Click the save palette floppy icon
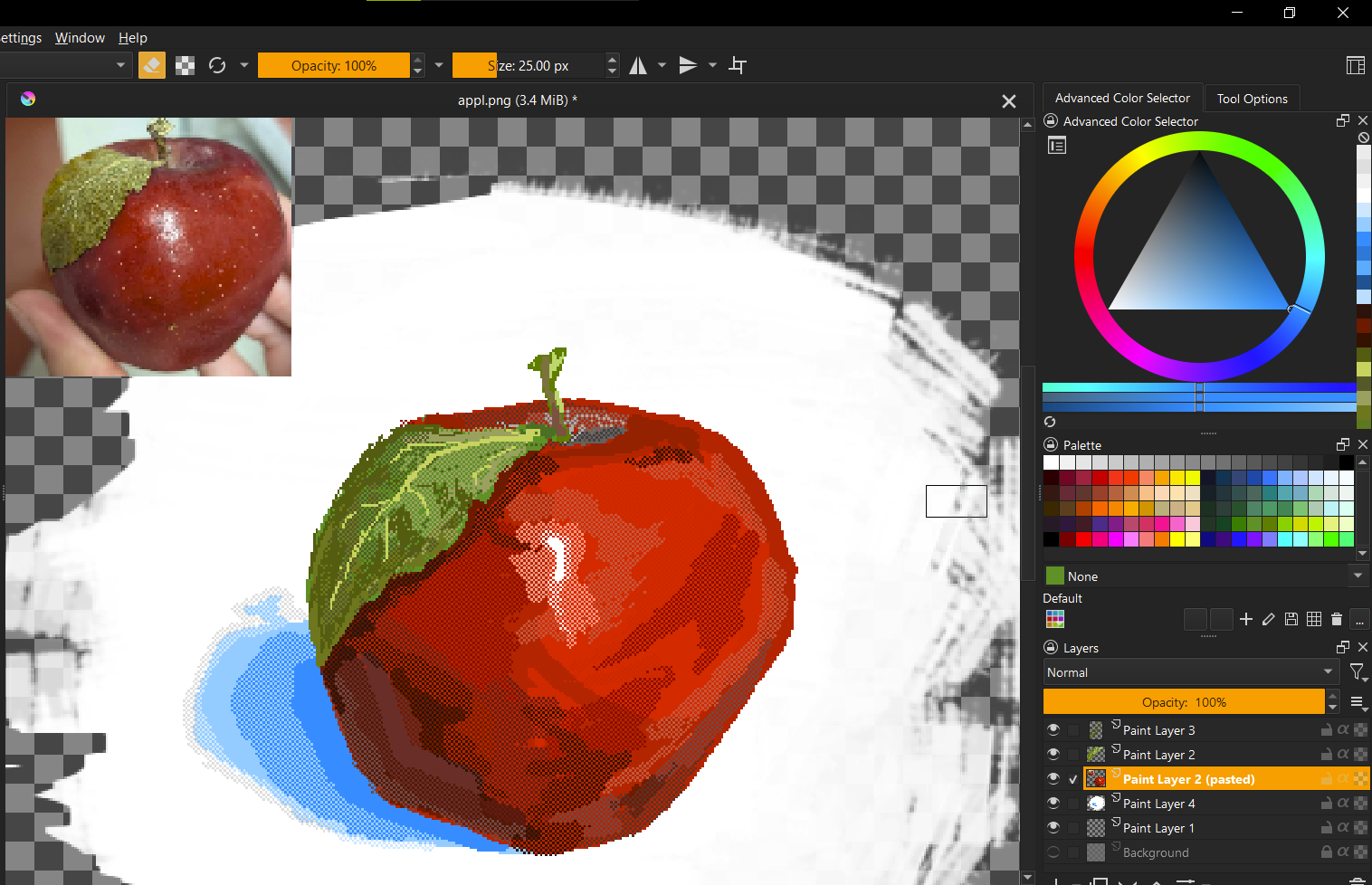 tap(1291, 619)
